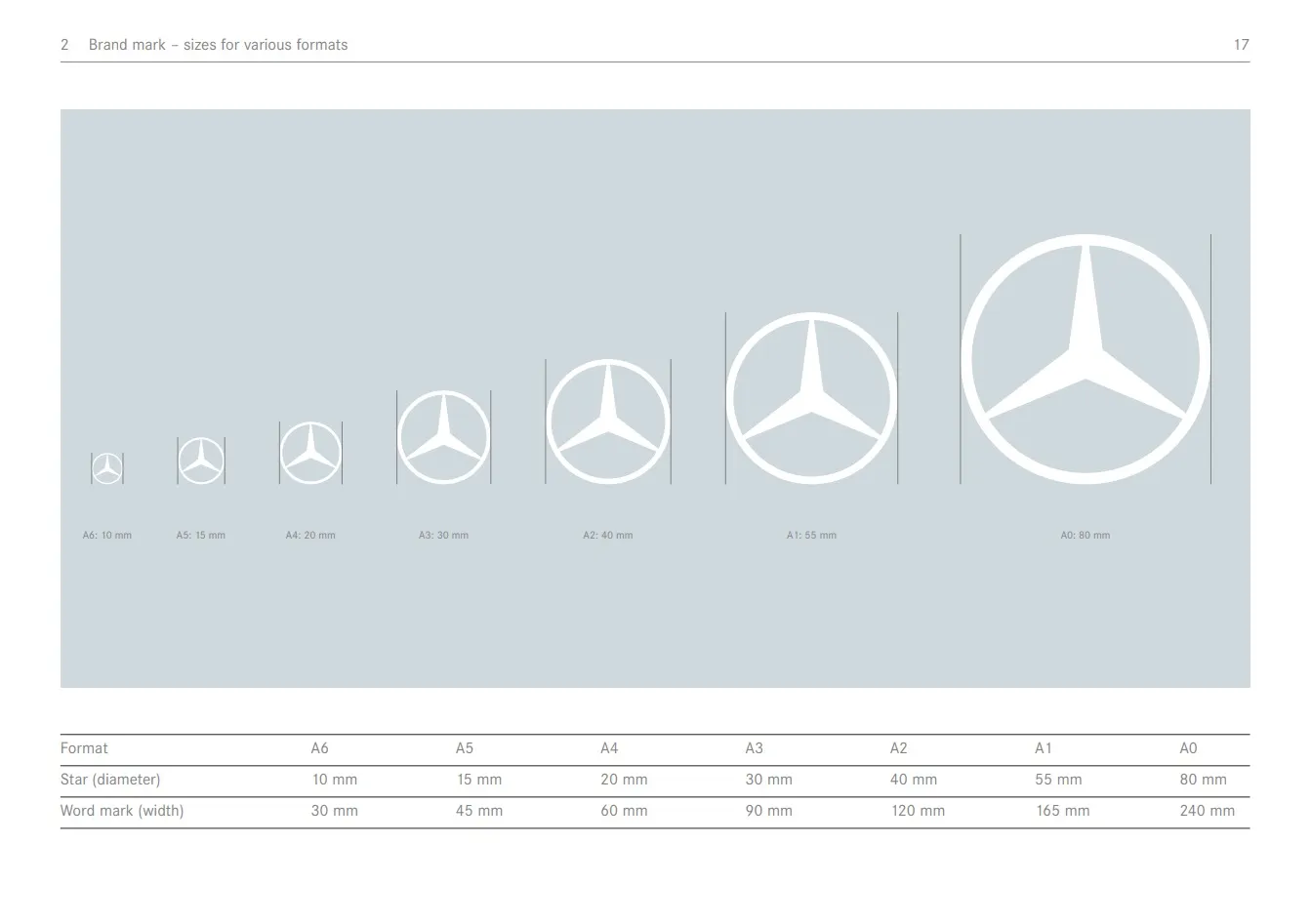Image resolution: width=1311 pixels, height=924 pixels.
Task: Click the smallest Mercedes star logo (A6)
Action: pyautogui.click(x=107, y=468)
